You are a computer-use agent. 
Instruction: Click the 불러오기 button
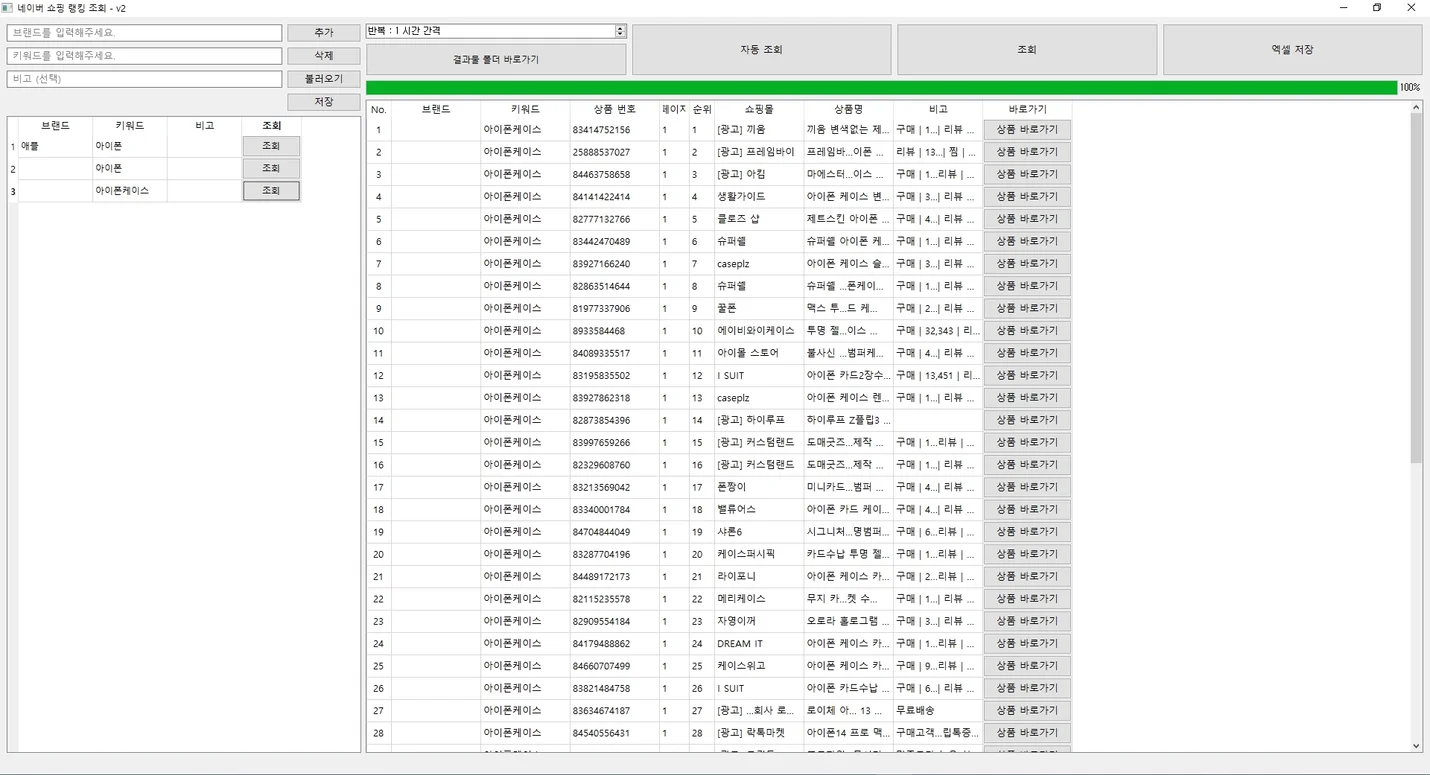click(324, 79)
